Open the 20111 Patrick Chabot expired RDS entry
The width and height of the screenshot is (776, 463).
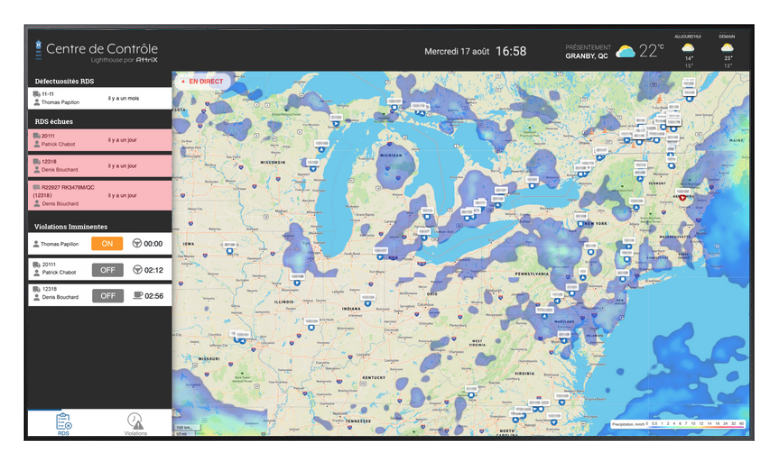point(100,140)
